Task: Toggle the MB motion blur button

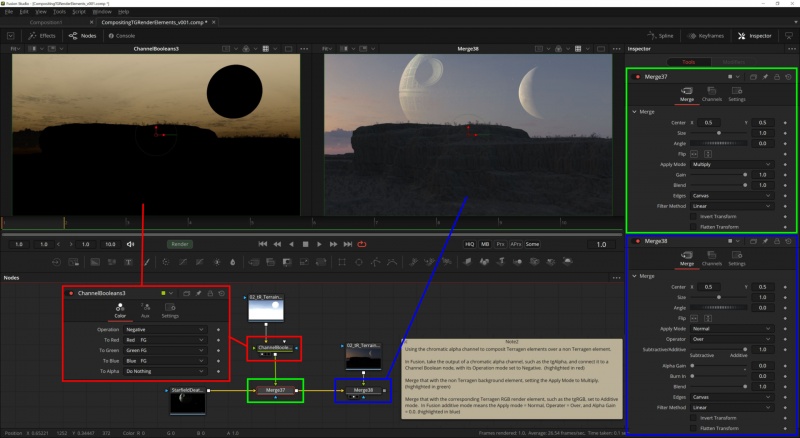Action: 485,244
